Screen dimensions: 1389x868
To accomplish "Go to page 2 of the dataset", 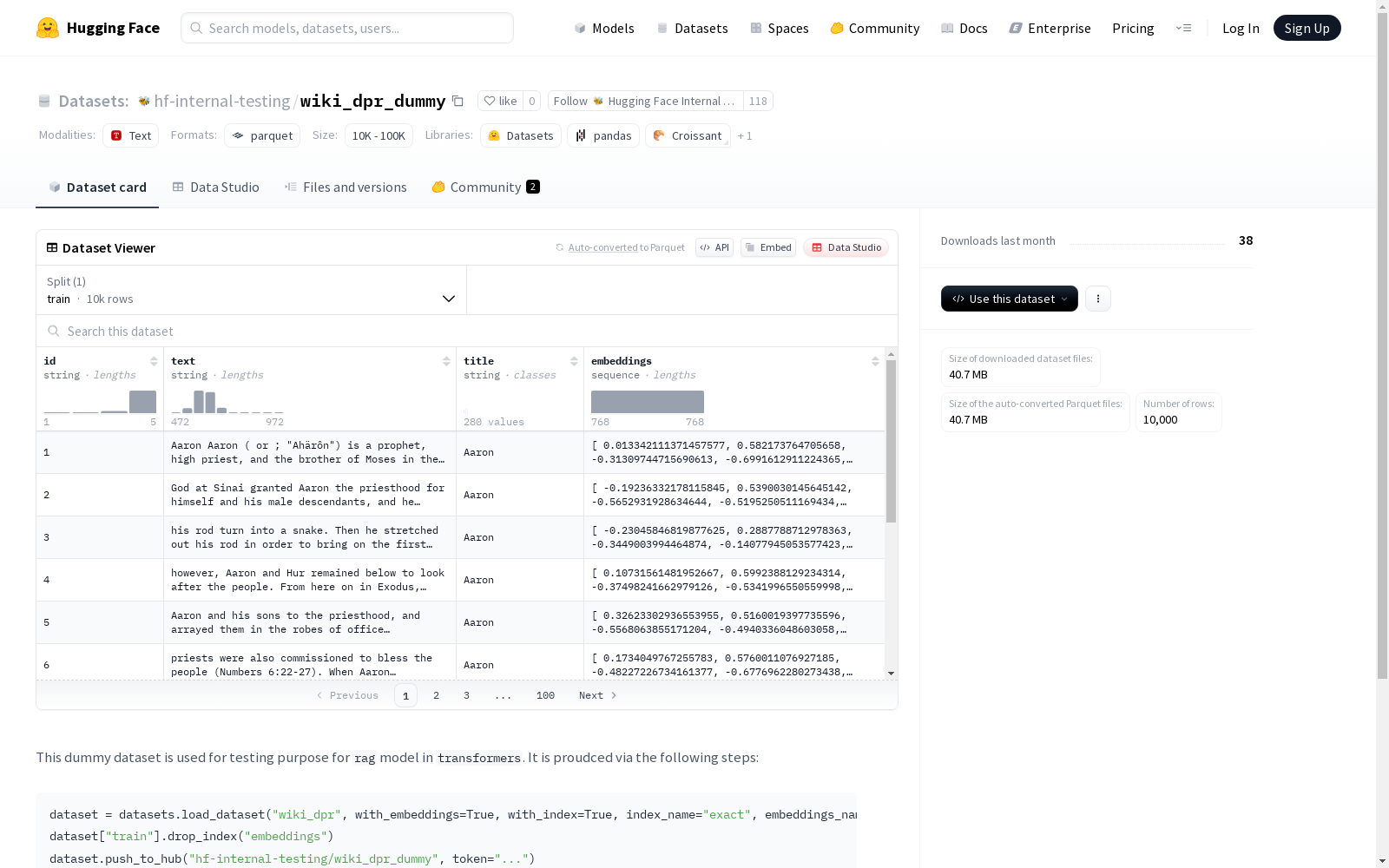I will [436, 695].
